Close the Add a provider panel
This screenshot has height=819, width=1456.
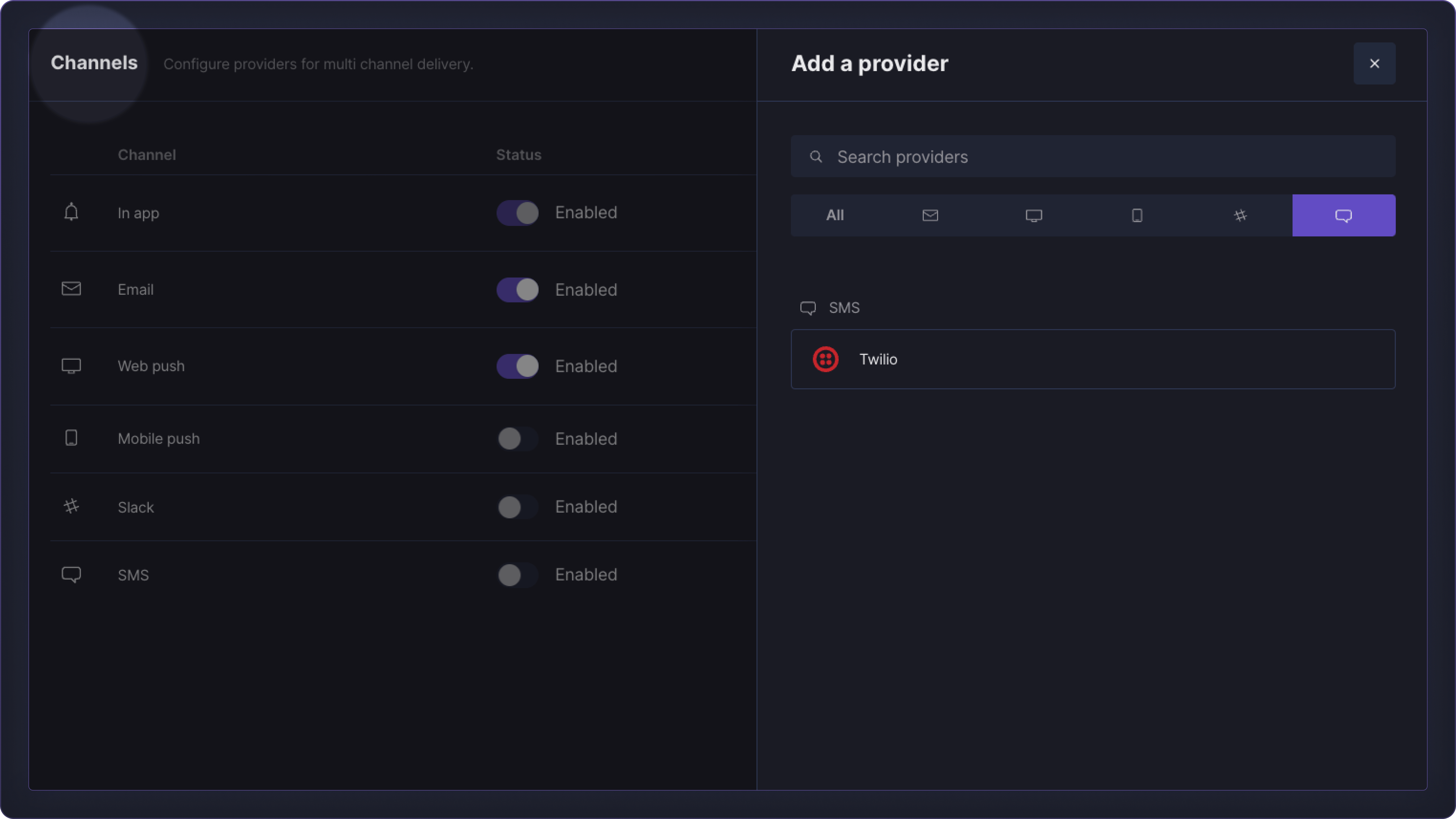pyautogui.click(x=1374, y=63)
